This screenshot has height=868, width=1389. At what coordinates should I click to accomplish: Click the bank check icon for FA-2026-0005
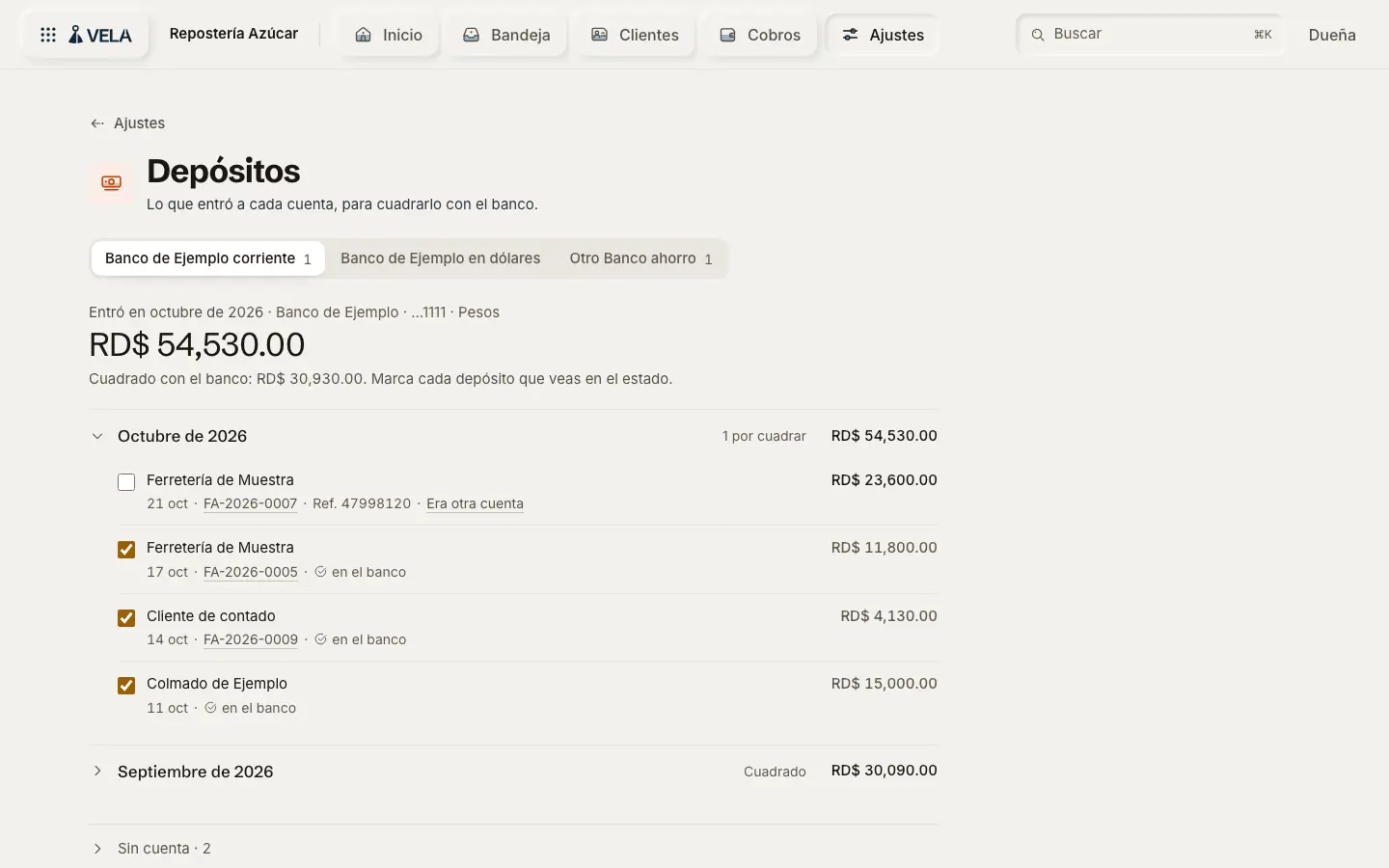pyautogui.click(x=320, y=572)
